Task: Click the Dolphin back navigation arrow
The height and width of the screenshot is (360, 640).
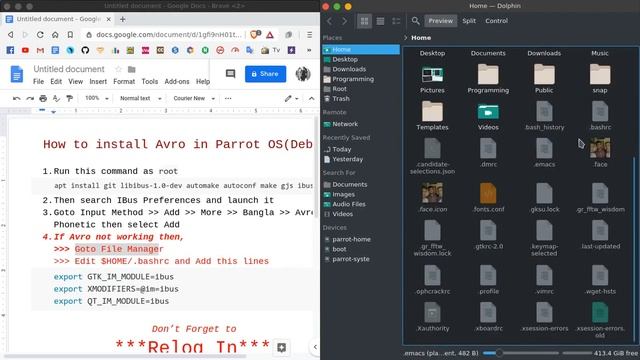Action: (x=330, y=21)
